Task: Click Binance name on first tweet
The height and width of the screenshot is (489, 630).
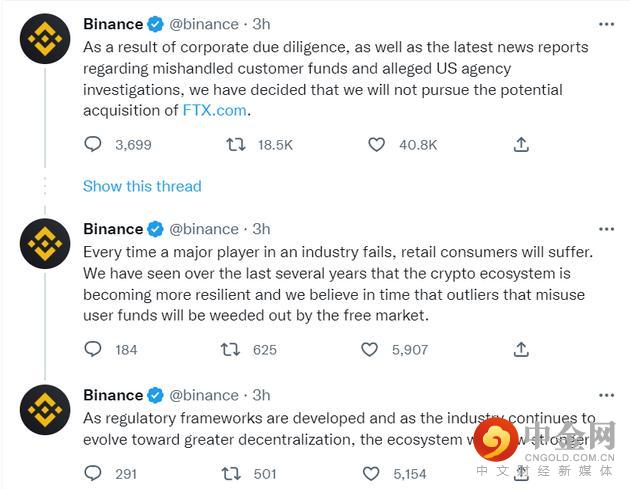Action: click(113, 24)
